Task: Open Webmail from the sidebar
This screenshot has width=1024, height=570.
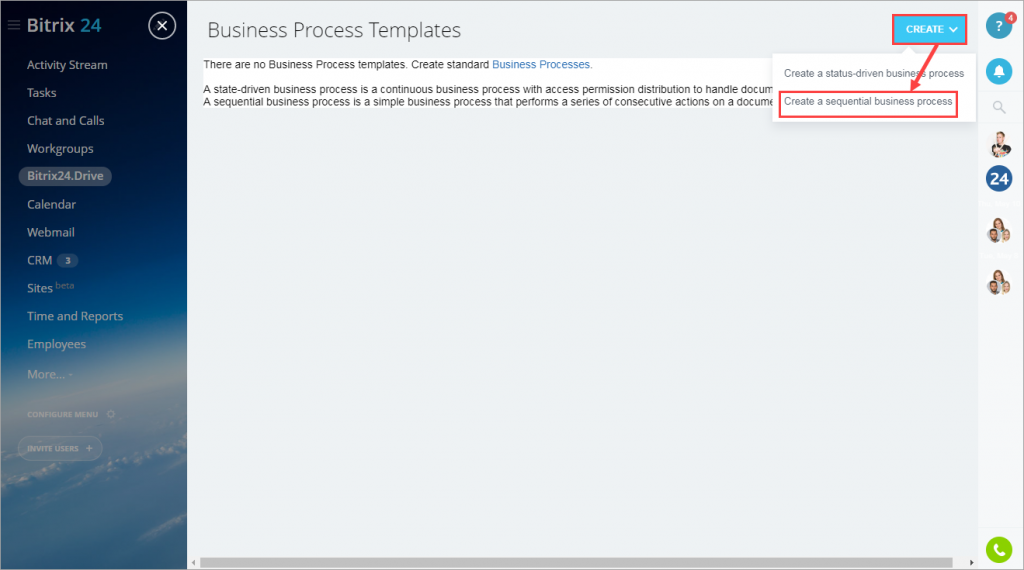Action: coord(51,232)
